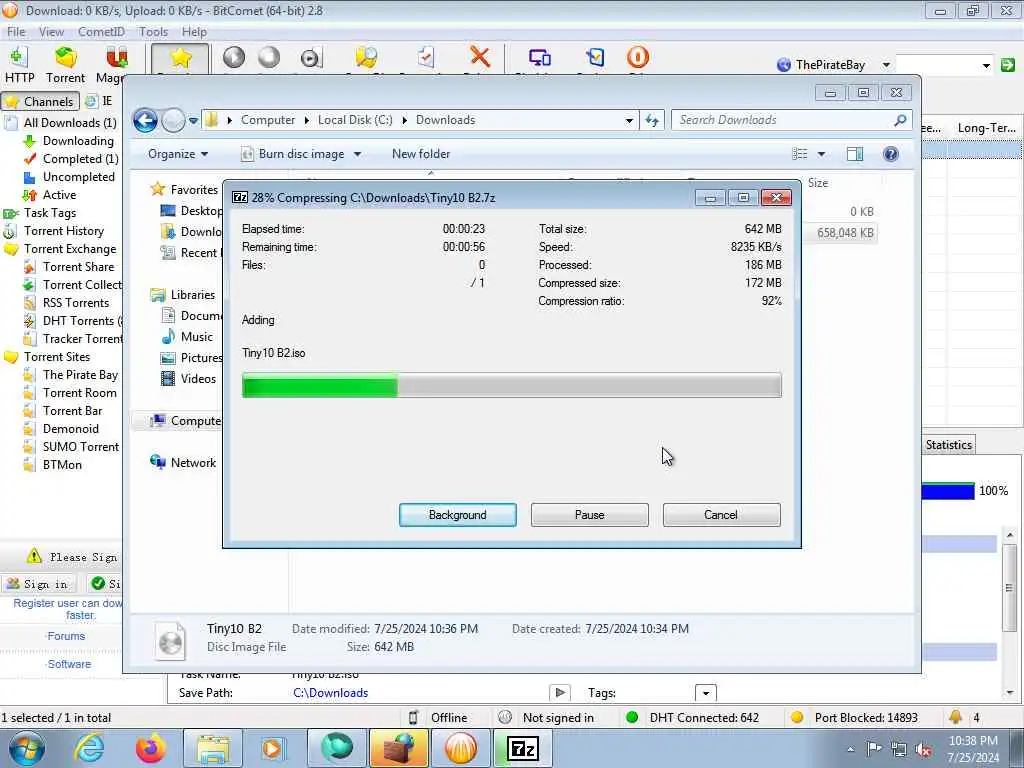This screenshot has width=1024, height=768.
Task: Open the Tags dropdown in the BitComet task panel
Action: tap(705, 693)
